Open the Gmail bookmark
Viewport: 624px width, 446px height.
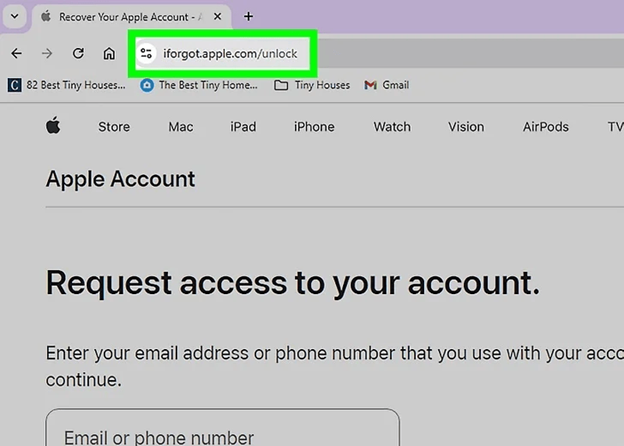pyautogui.click(x=386, y=85)
